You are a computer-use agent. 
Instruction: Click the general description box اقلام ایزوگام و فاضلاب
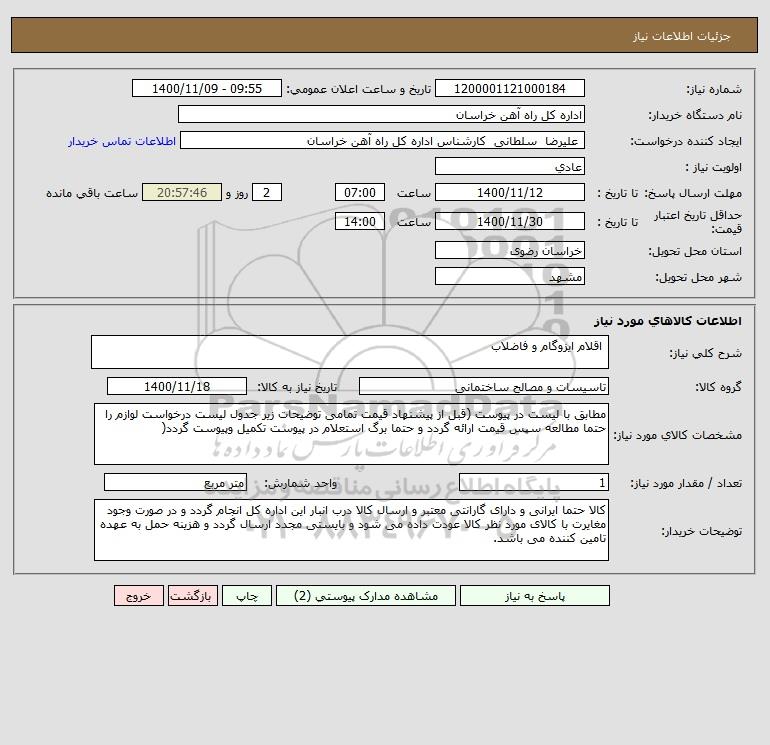[350, 352]
